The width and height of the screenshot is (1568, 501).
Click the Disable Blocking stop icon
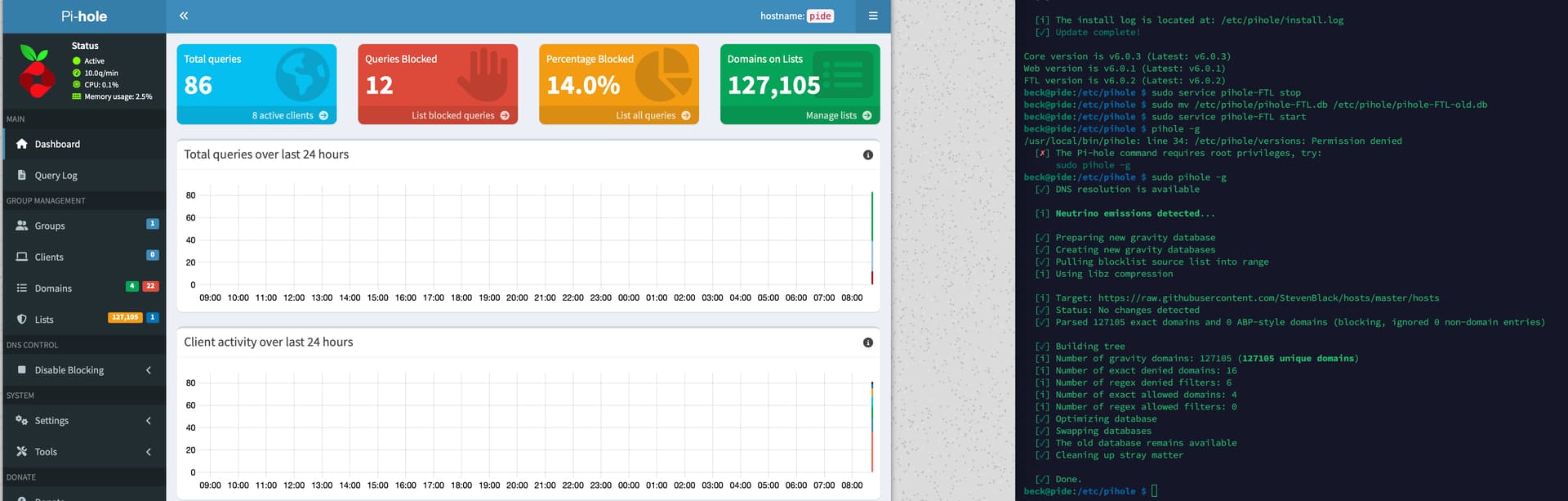pyautogui.click(x=22, y=369)
